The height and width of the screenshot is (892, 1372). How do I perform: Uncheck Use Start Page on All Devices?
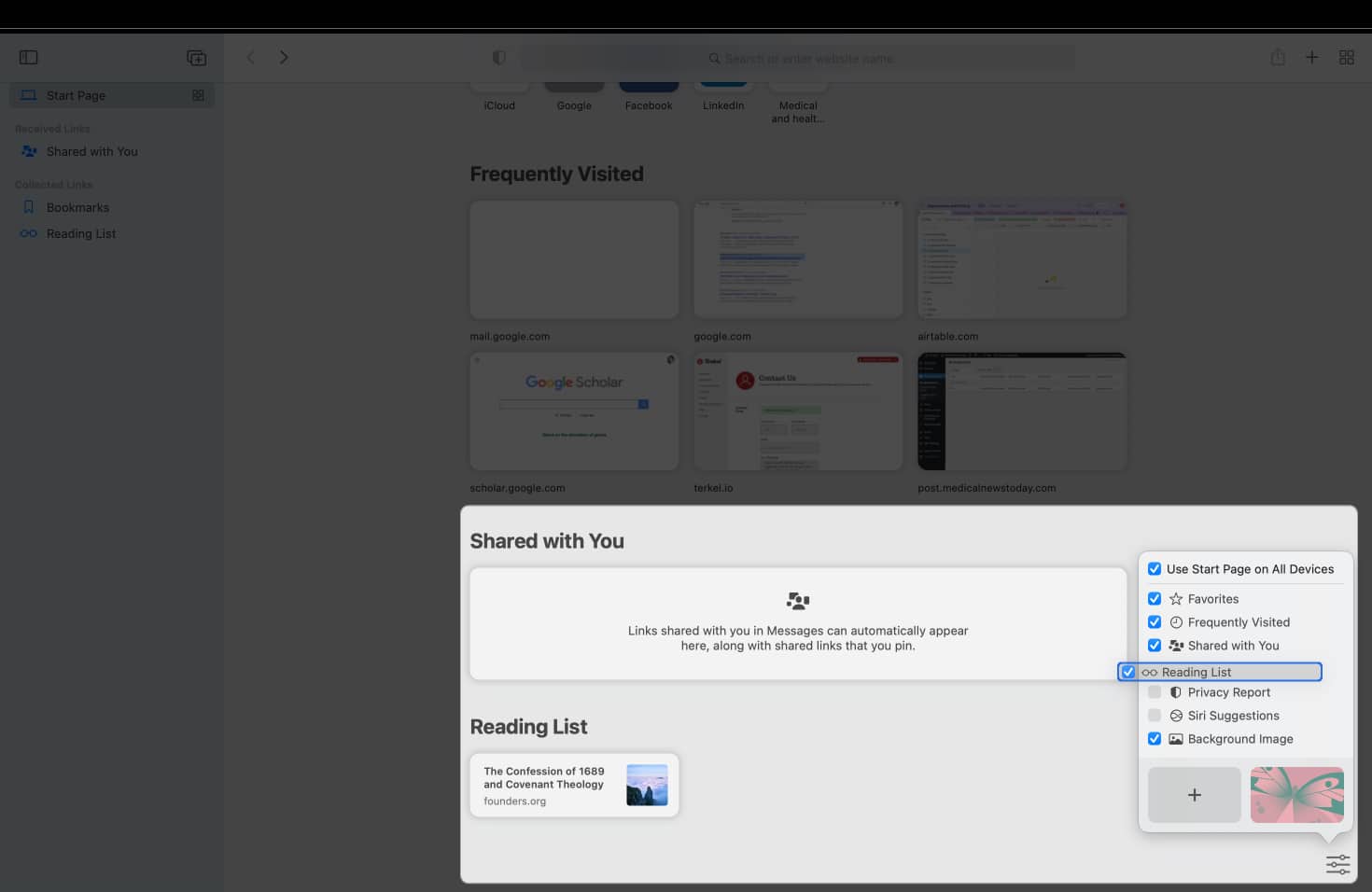pos(1155,569)
